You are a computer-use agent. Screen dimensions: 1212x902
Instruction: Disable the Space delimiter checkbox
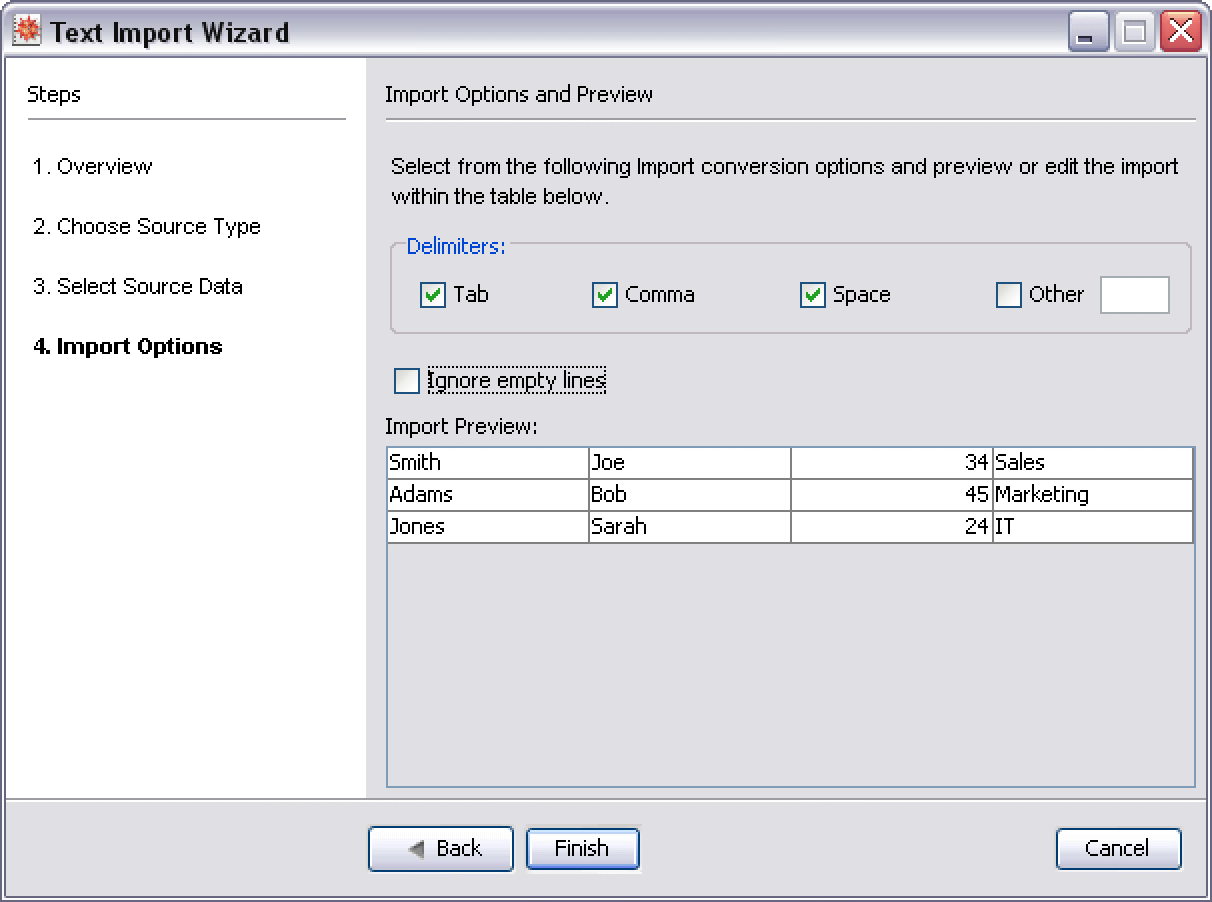pyautogui.click(x=813, y=295)
